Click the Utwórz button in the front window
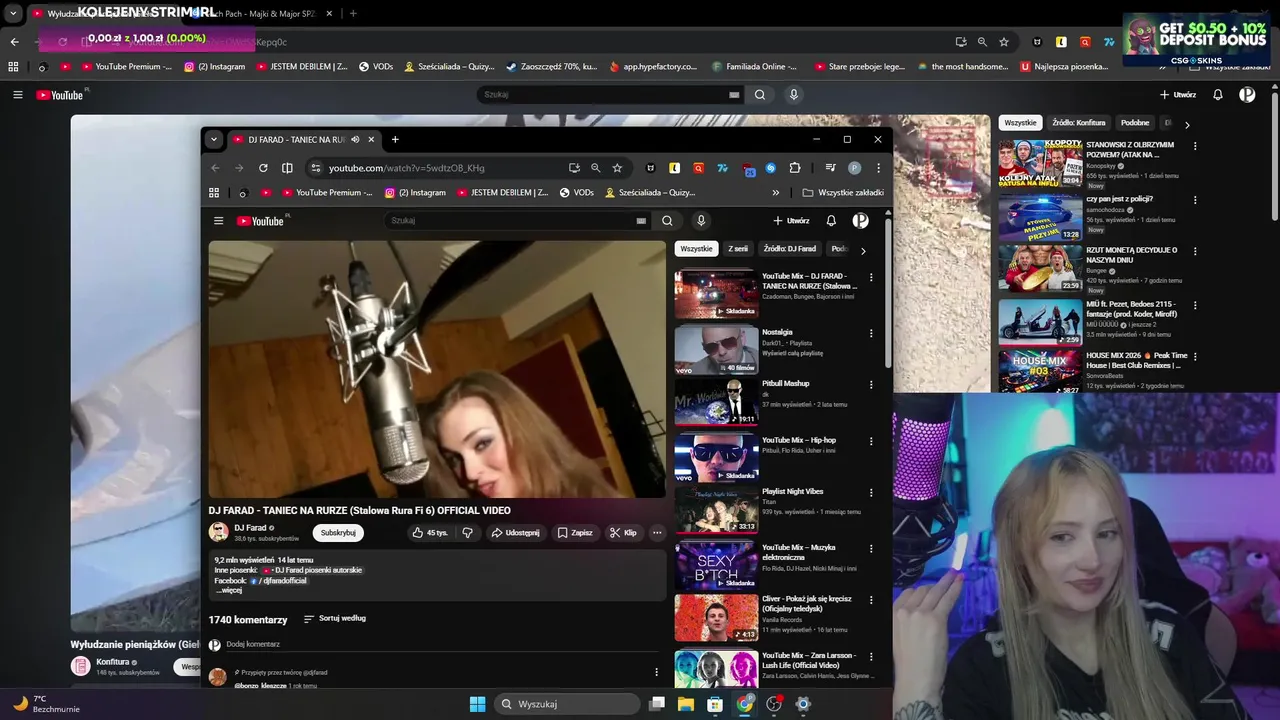 [791, 221]
